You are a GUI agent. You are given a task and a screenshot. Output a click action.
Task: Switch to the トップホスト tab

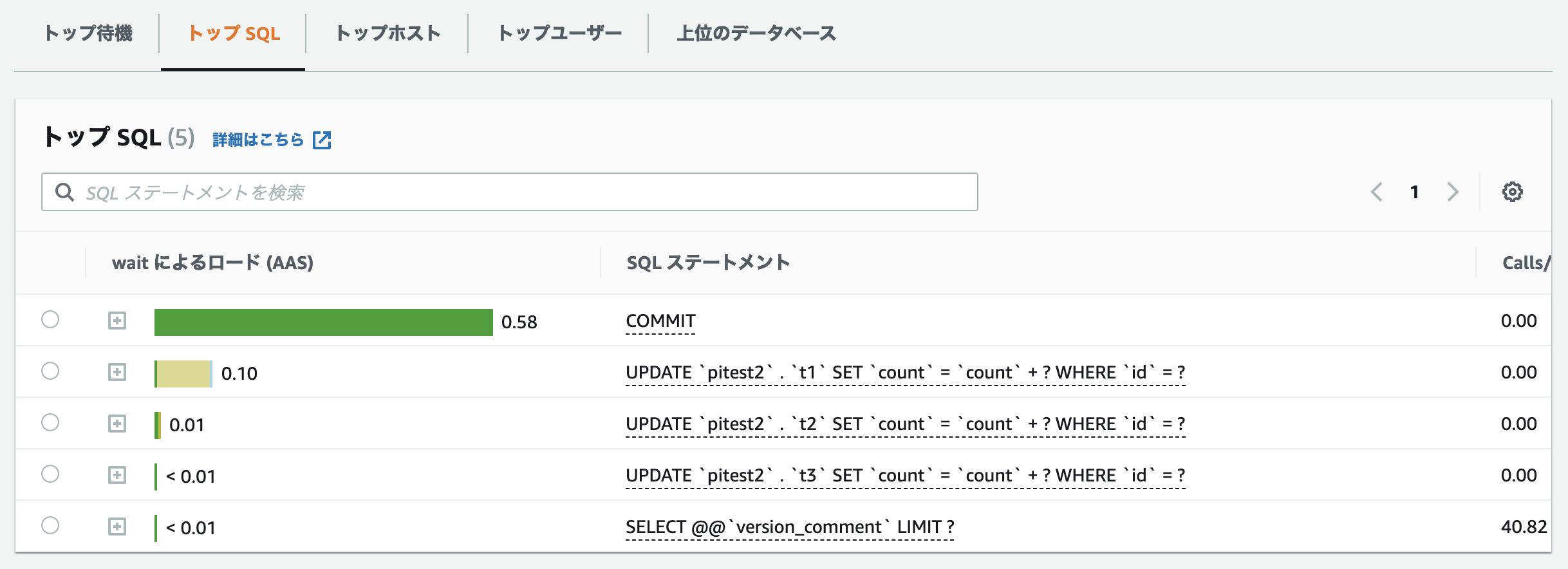[387, 33]
